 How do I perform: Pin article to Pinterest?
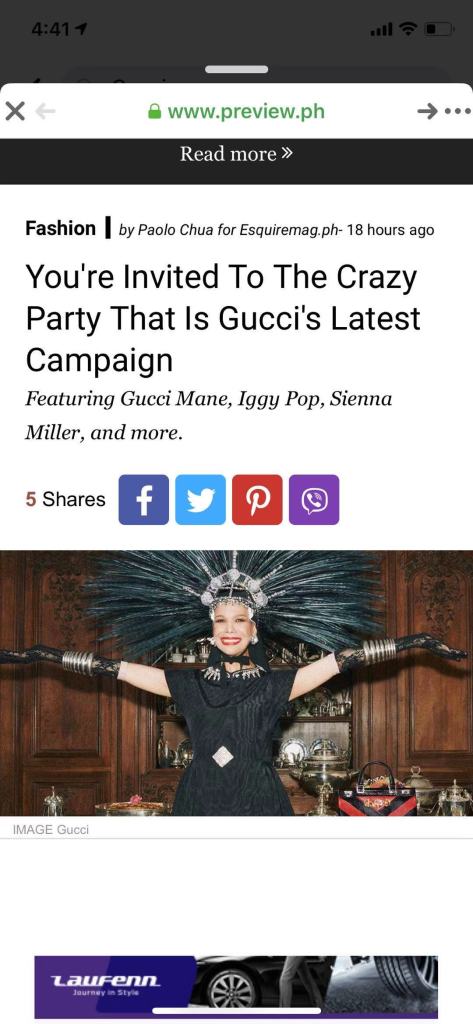point(257,500)
